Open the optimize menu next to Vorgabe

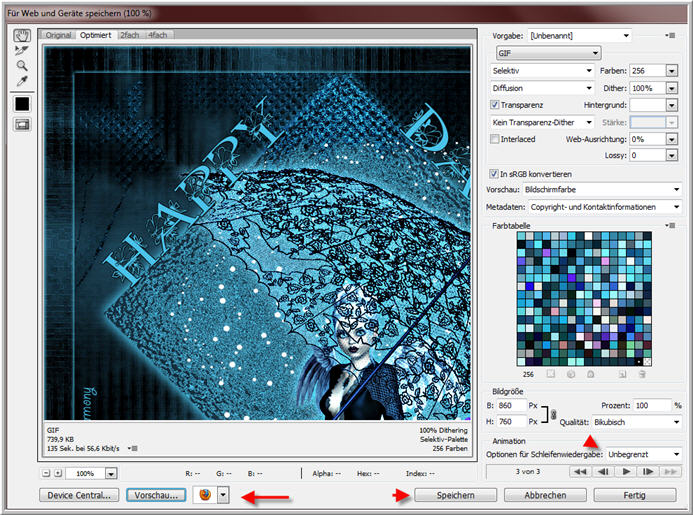(x=670, y=35)
